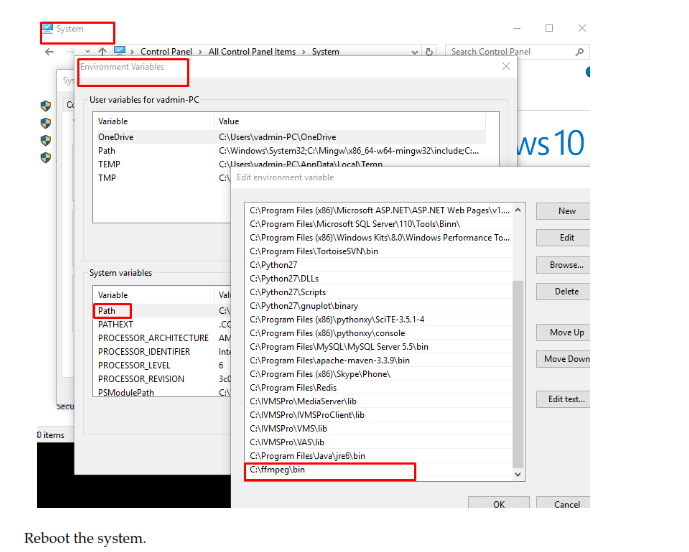This screenshot has width=689, height=552.
Task: Select OneDrive user variable row
Action: [x=291, y=137]
